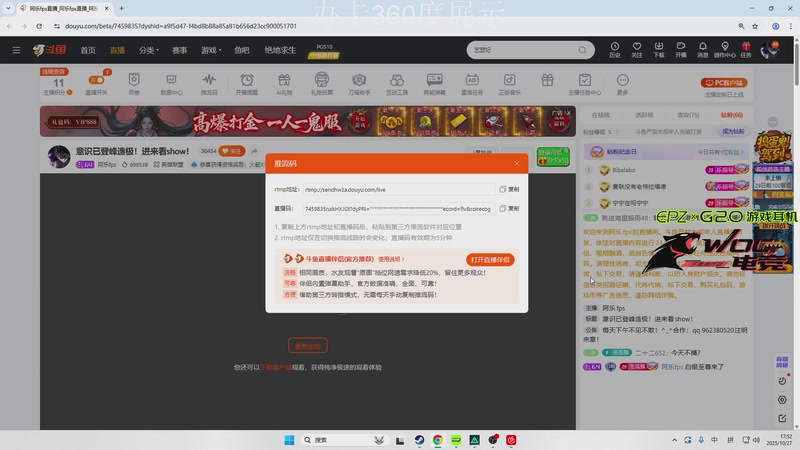Viewport: 800px width, 450px height.
Task: Open the 开播提醒 alarm clock tool
Action: click(x=246, y=84)
